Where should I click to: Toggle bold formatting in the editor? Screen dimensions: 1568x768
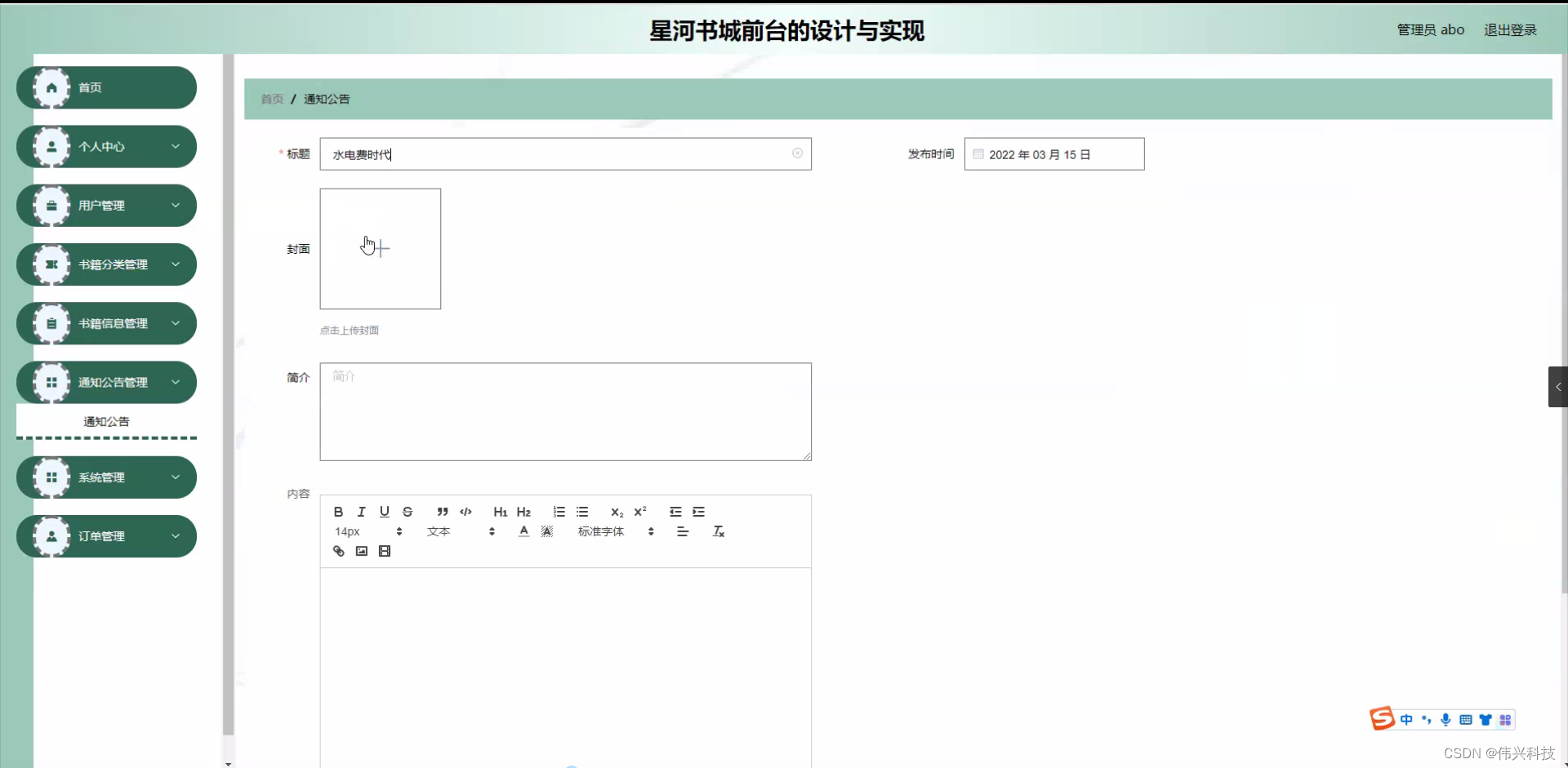pyautogui.click(x=337, y=512)
